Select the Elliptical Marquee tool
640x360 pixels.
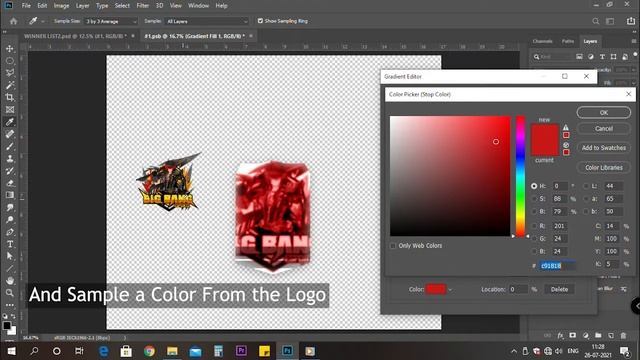10,61
